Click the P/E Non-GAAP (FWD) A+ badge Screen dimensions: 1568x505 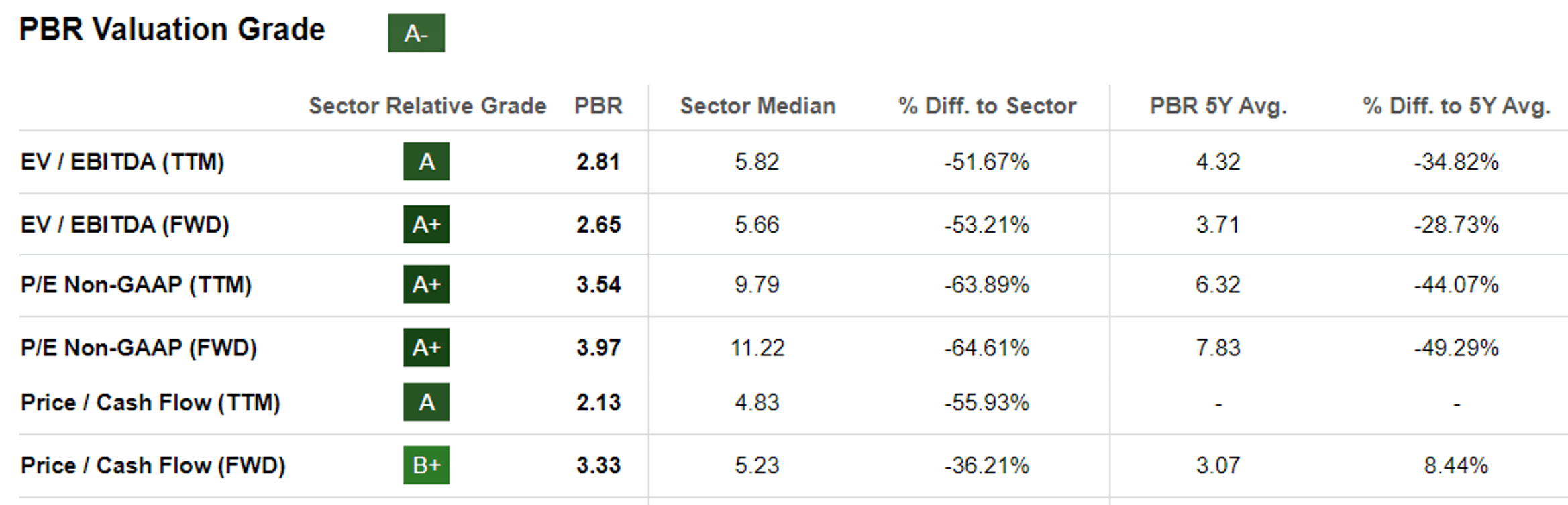coord(426,347)
